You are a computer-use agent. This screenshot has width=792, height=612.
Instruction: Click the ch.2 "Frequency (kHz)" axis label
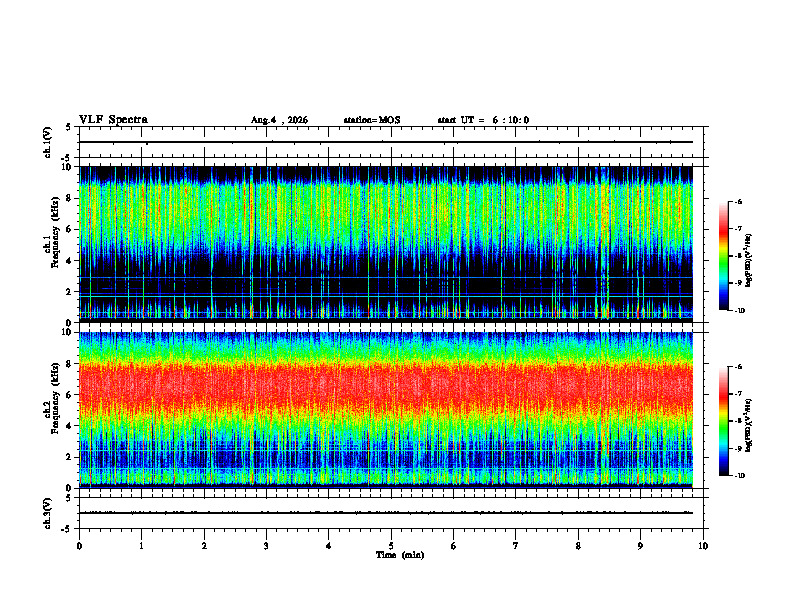click(55, 398)
